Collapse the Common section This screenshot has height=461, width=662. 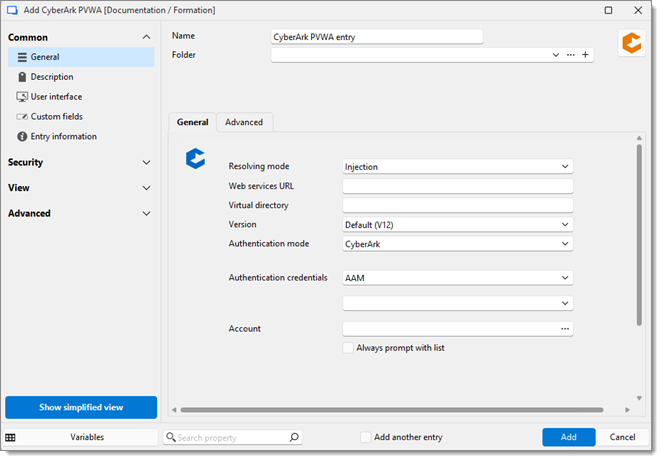146,37
